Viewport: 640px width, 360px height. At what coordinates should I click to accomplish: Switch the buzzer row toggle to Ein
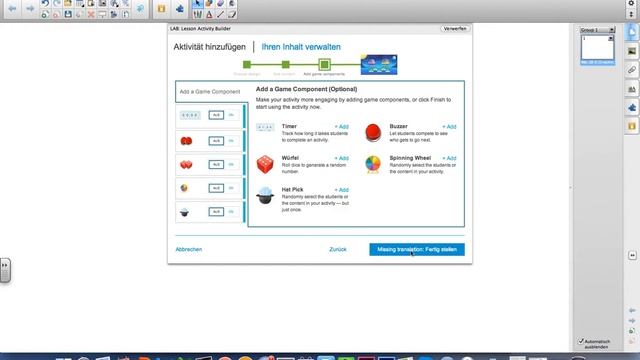(x=231, y=141)
